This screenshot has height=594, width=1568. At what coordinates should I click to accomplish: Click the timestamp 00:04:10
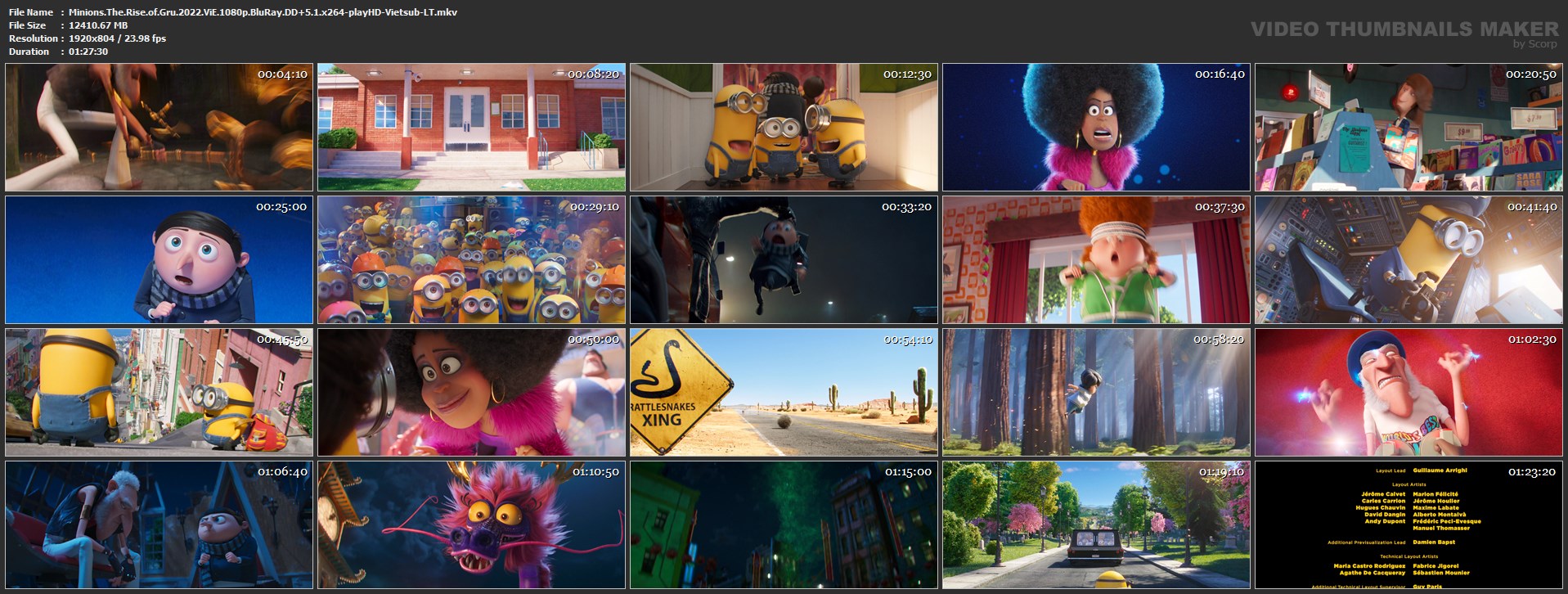point(282,74)
